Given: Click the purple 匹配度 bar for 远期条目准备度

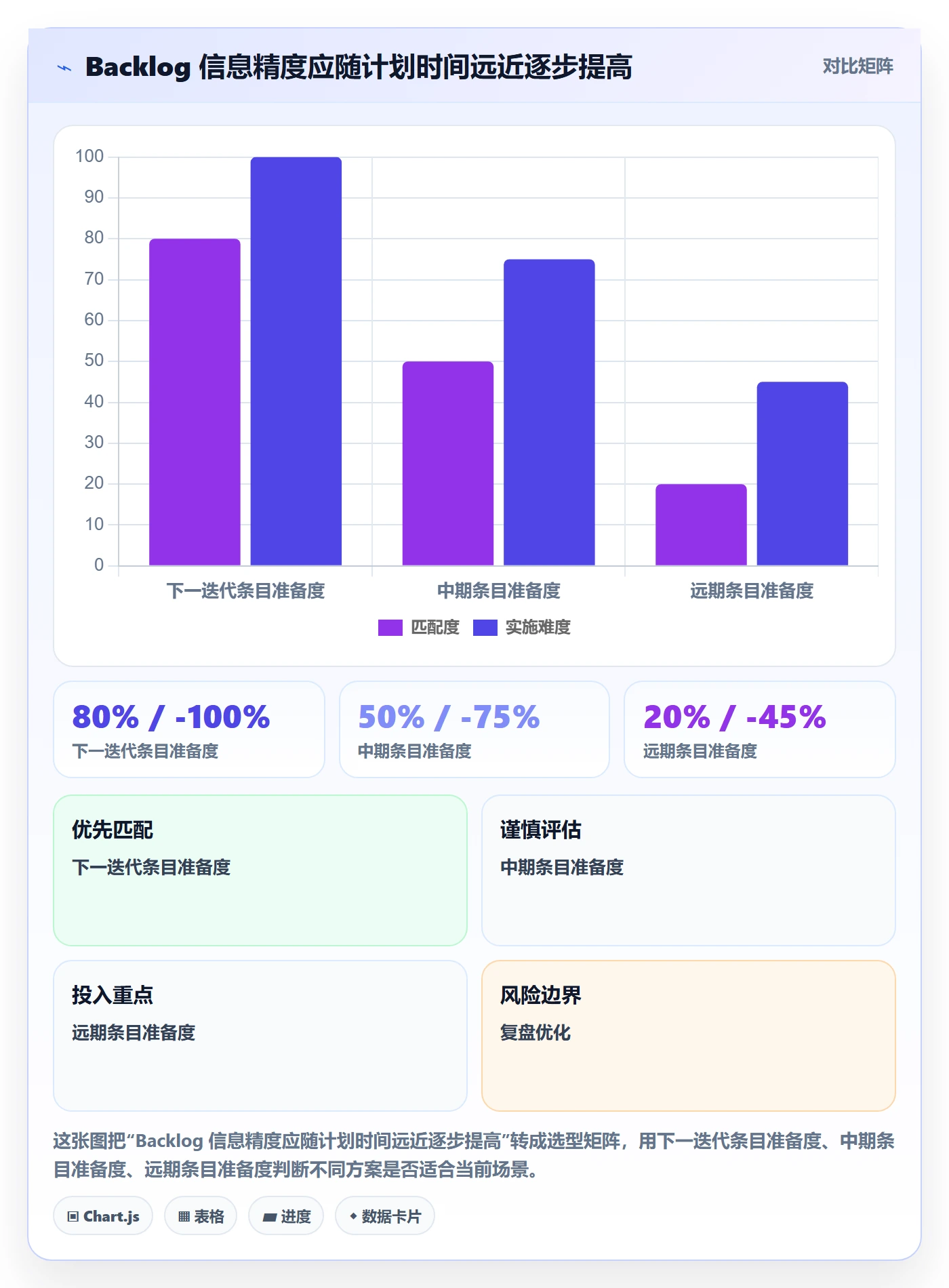Looking at the screenshot, I should 701,525.
